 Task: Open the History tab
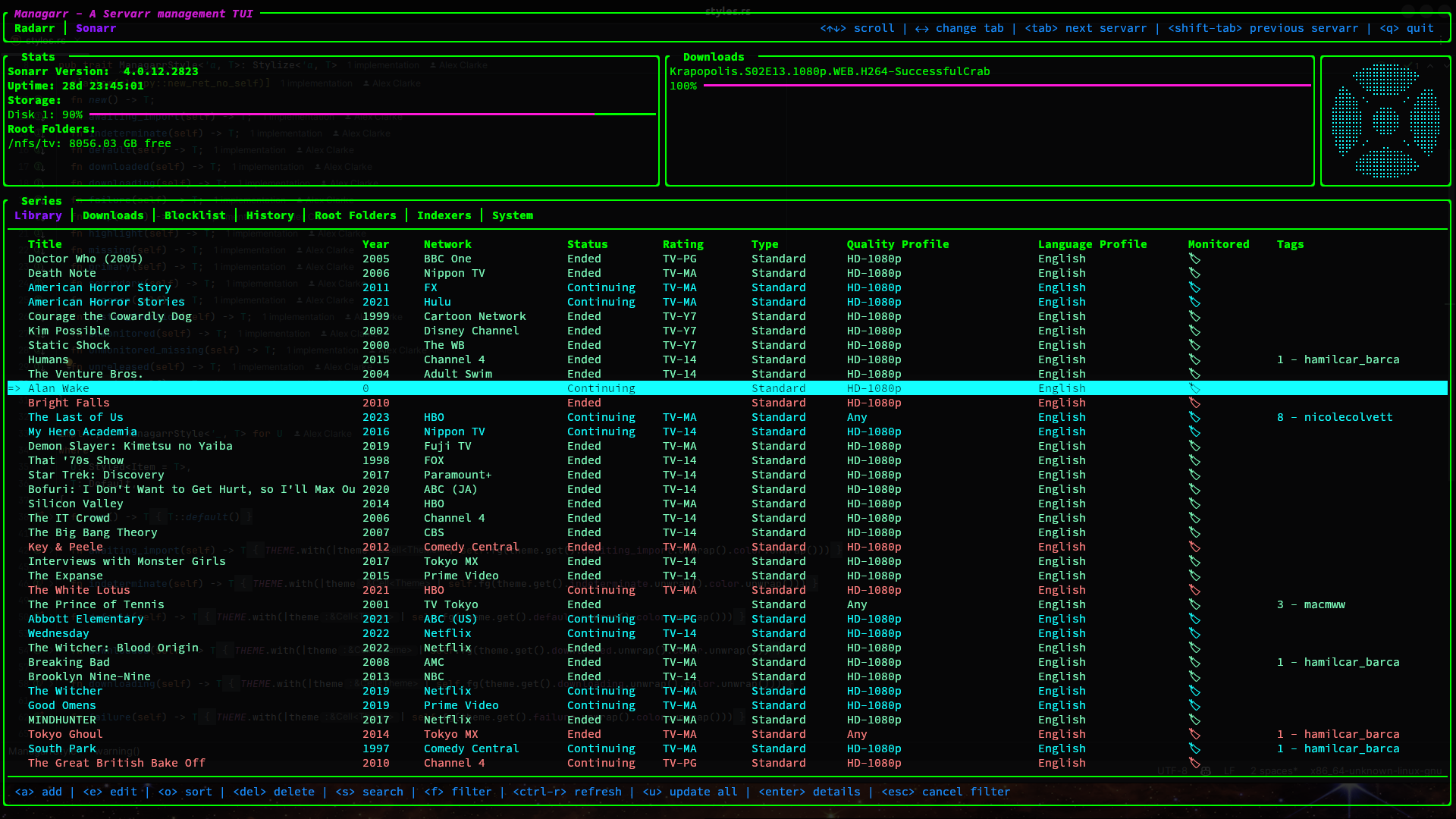point(270,215)
